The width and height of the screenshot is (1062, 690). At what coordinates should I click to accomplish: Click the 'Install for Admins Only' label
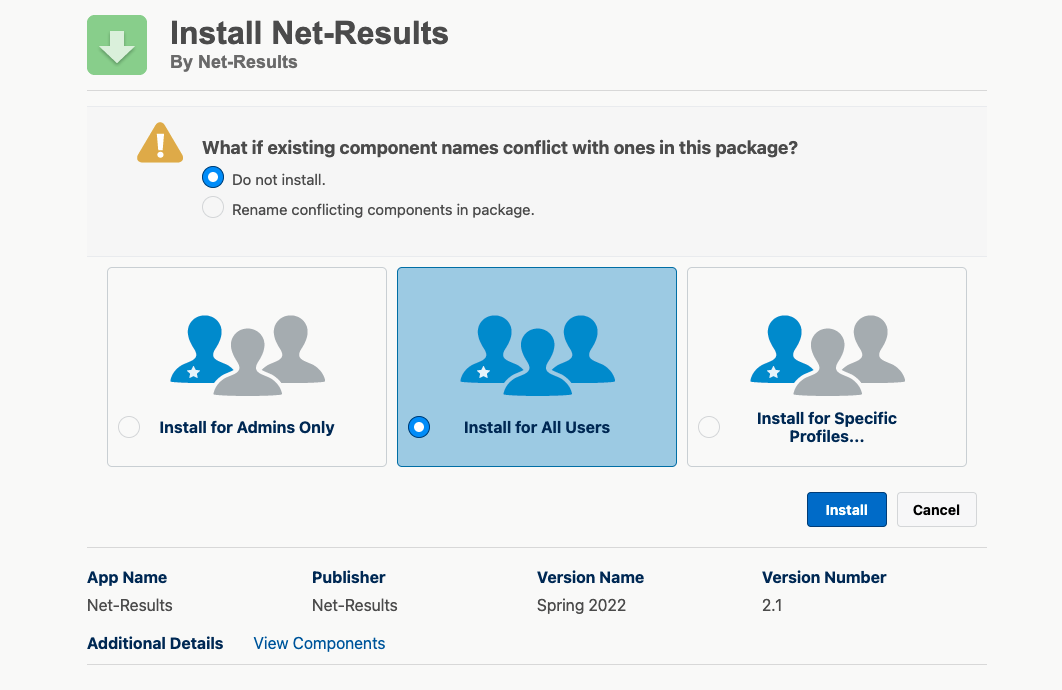point(247,427)
